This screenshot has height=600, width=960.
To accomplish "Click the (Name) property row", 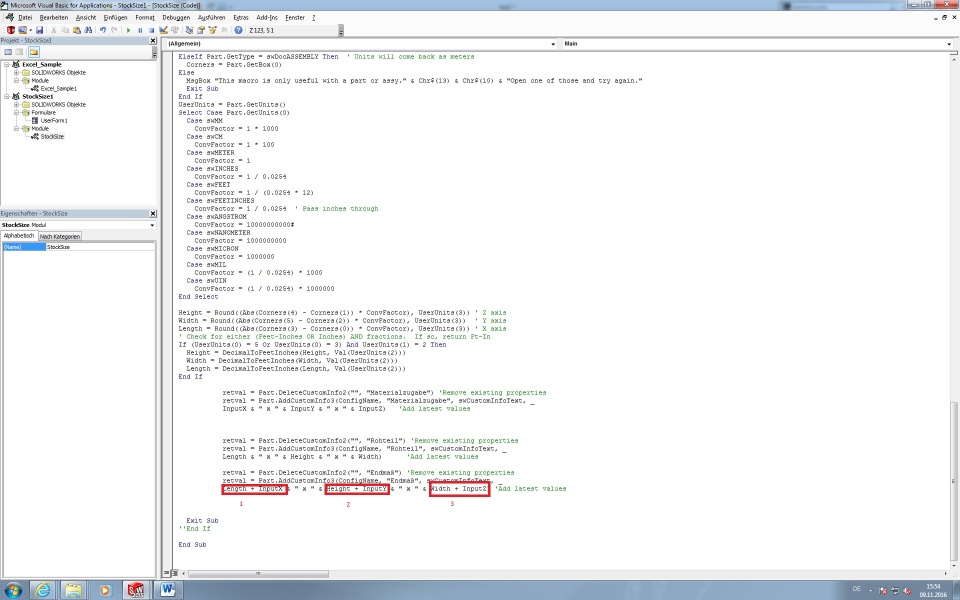I will coord(78,247).
